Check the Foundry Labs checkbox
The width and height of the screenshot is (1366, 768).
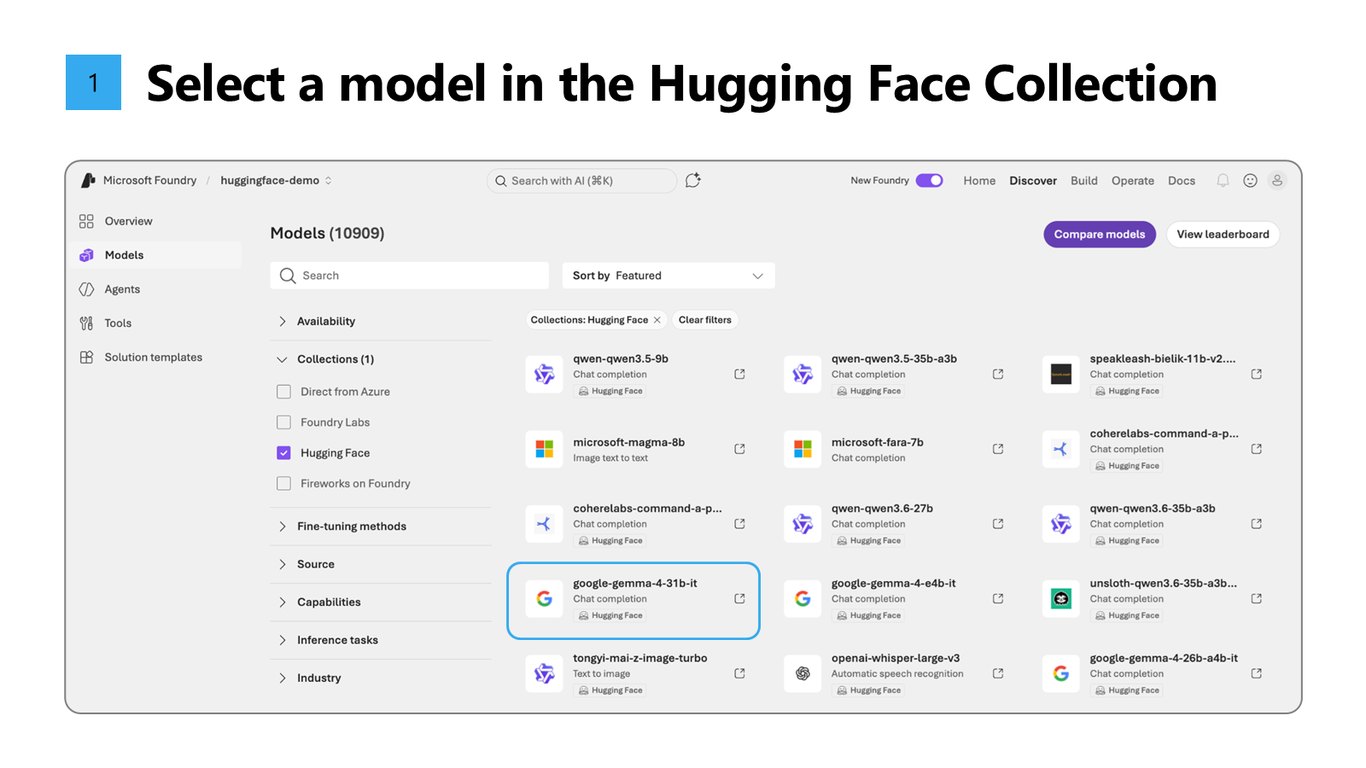click(x=284, y=422)
